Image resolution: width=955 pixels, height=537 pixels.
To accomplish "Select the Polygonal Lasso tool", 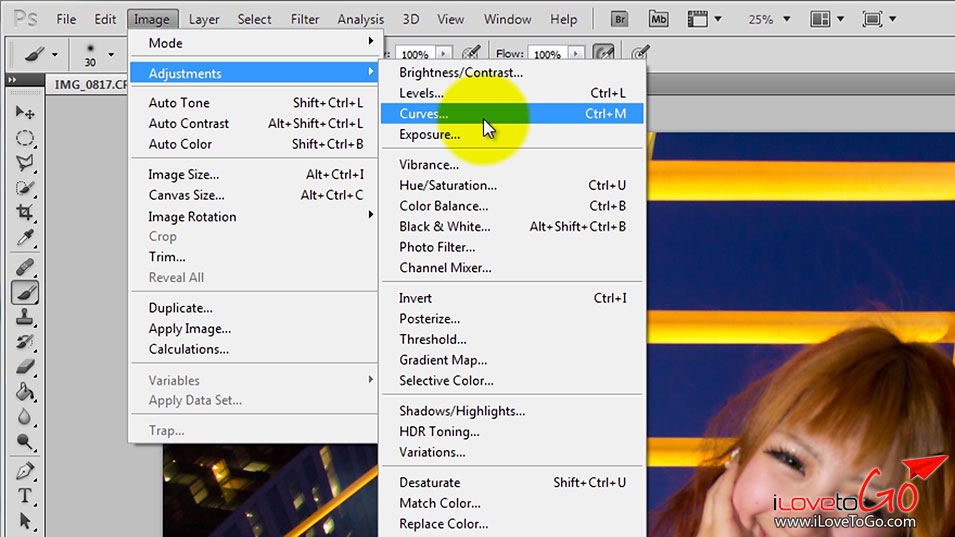I will 25,163.
